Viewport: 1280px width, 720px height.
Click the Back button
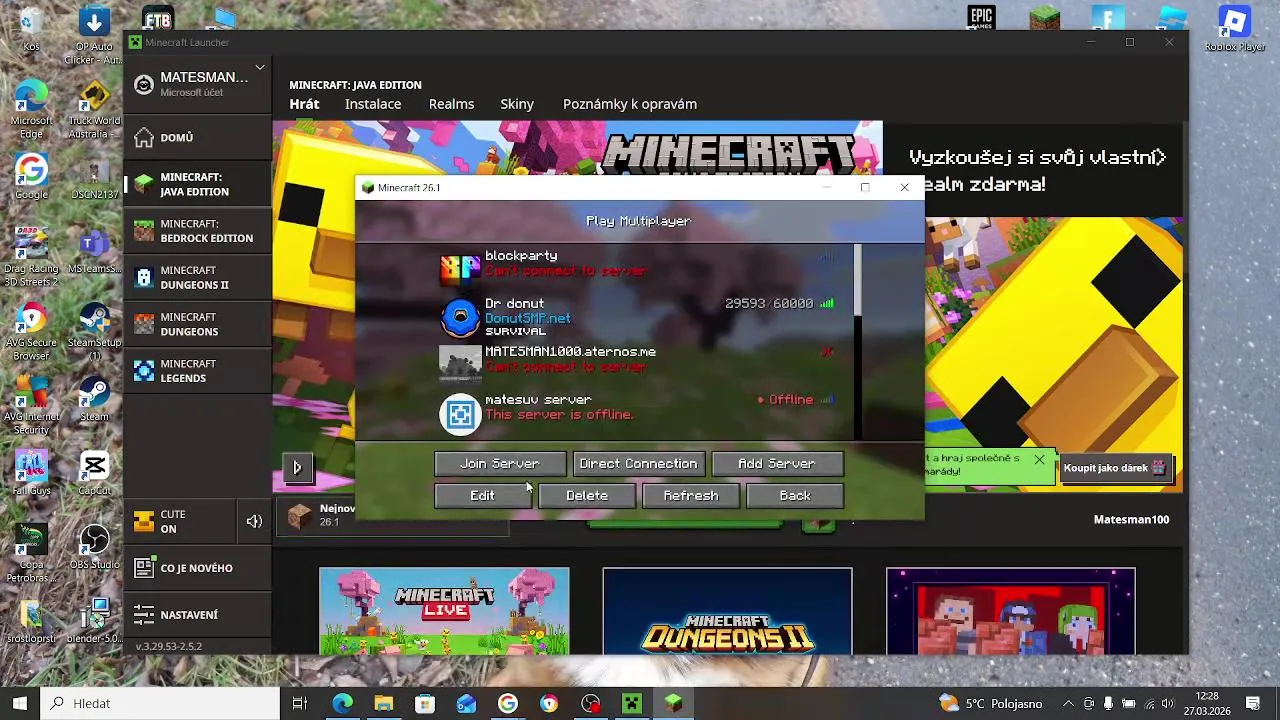click(x=795, y=496)
